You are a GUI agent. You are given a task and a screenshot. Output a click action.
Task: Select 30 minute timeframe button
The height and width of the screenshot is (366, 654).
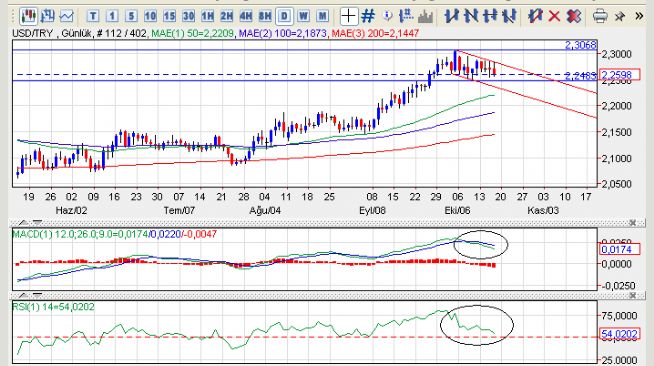(189, 16)
